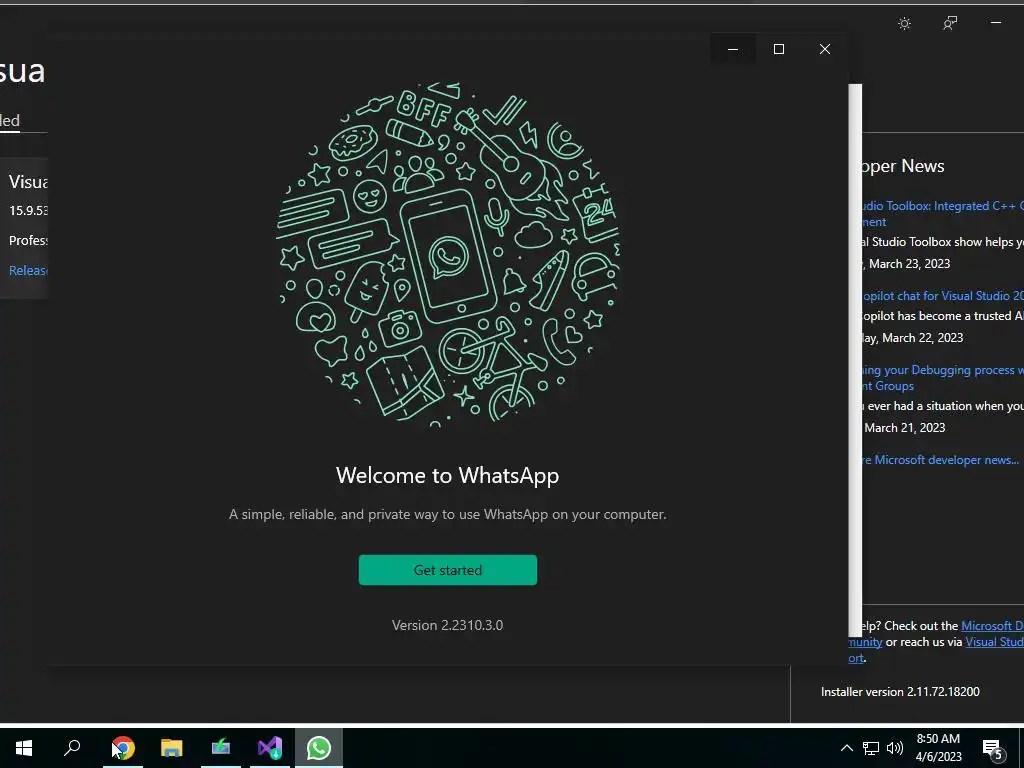1024x768 pixels.
Task: Open the taskbar search magnifier
Action: (72, 748)
